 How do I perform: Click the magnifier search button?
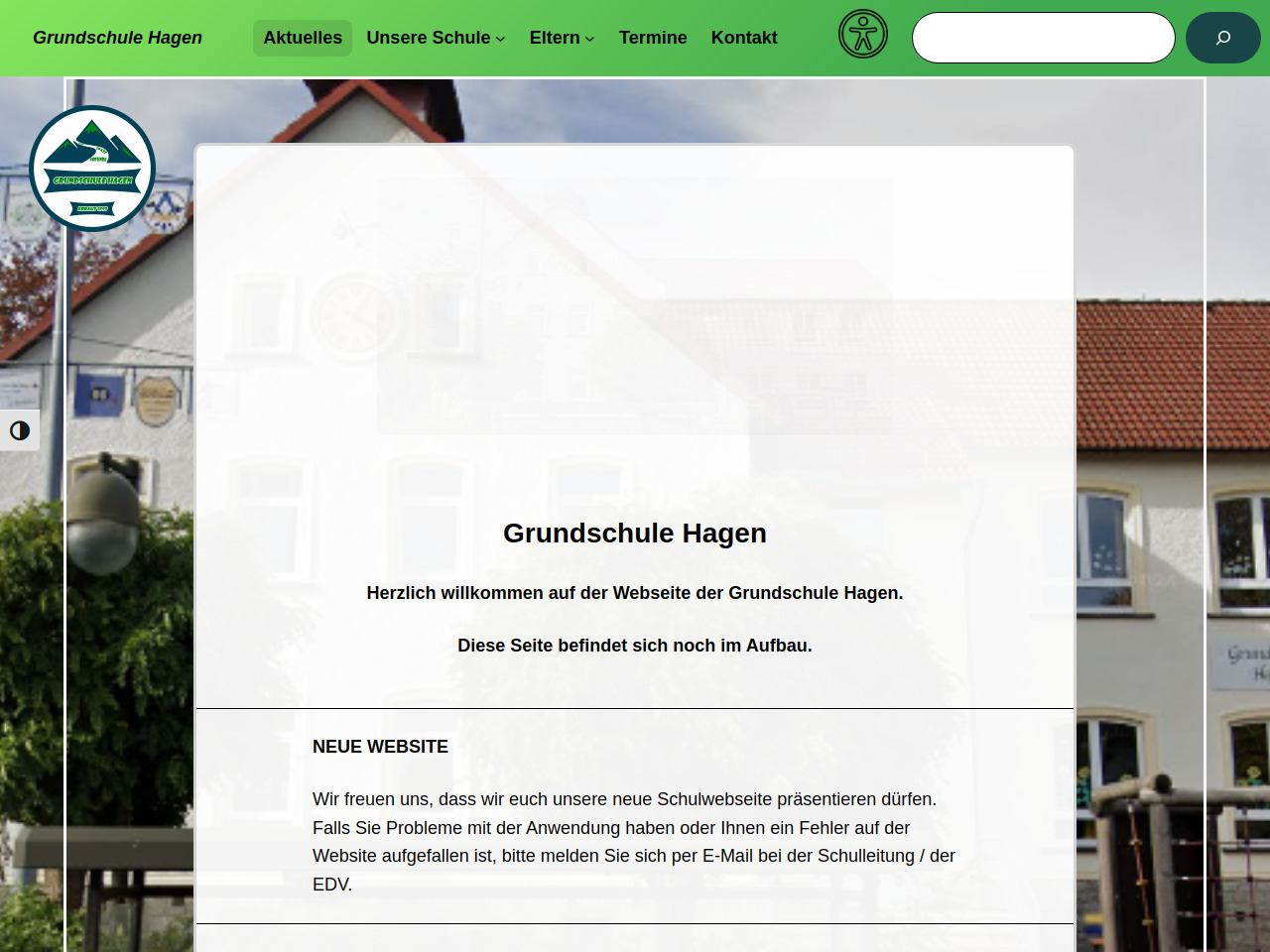(x=1222, y=38)
